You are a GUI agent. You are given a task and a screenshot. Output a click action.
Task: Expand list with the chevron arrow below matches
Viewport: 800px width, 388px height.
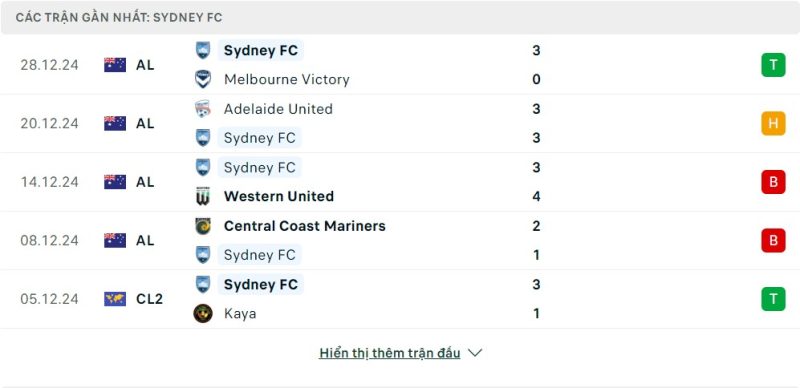click(x=475, y=353)
